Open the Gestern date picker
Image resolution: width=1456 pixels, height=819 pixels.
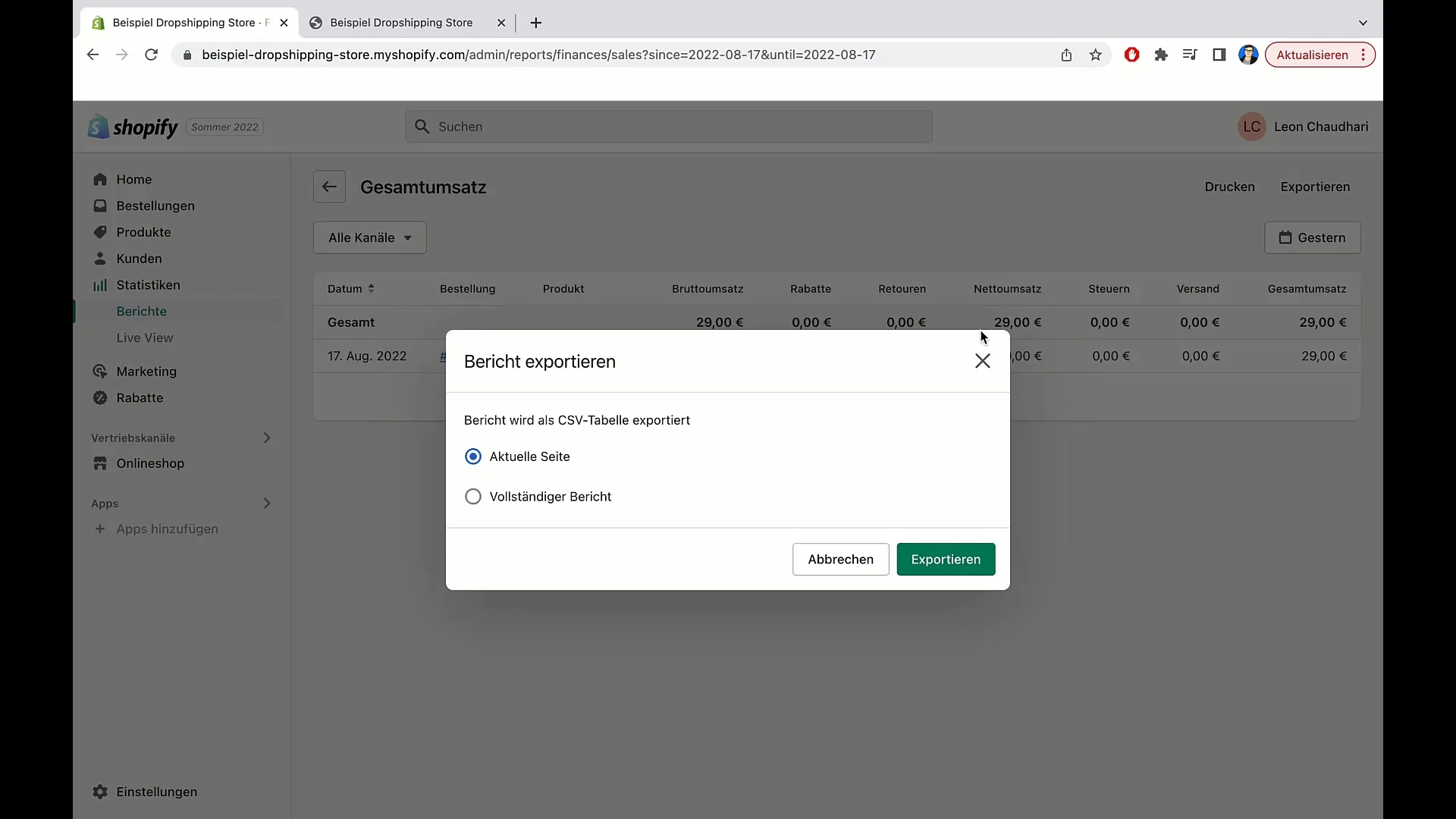(1312, 237)
